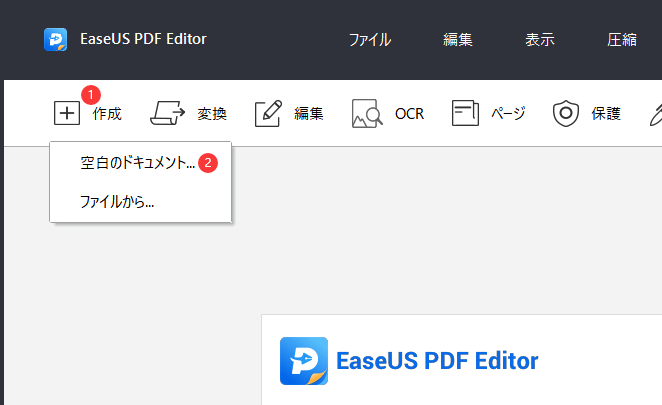Click the ページ page icon
This screenshot has width=662, height=405.
pos(465,113)
